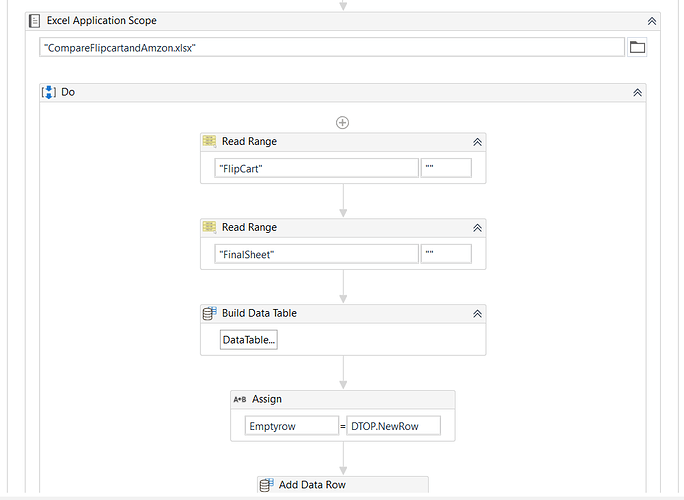The image size is (684, 500).
Task: Add activity with the plus circle icon
Action: click(342, 123)
